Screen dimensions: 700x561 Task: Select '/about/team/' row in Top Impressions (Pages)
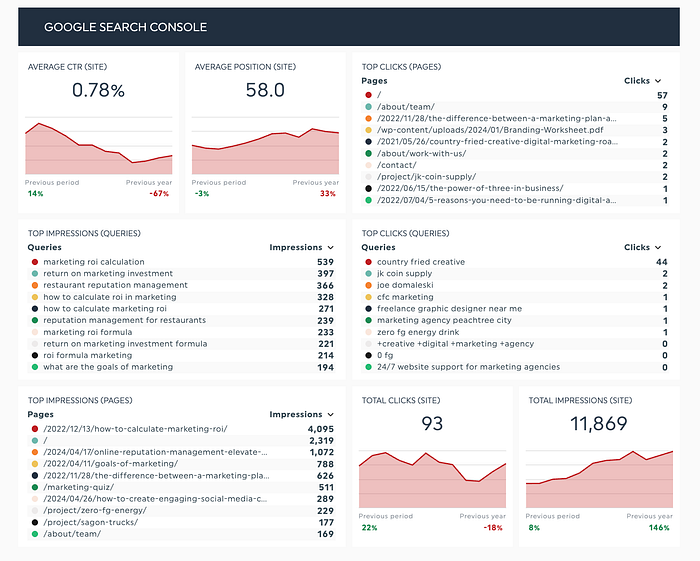click(x=182, y=534)
